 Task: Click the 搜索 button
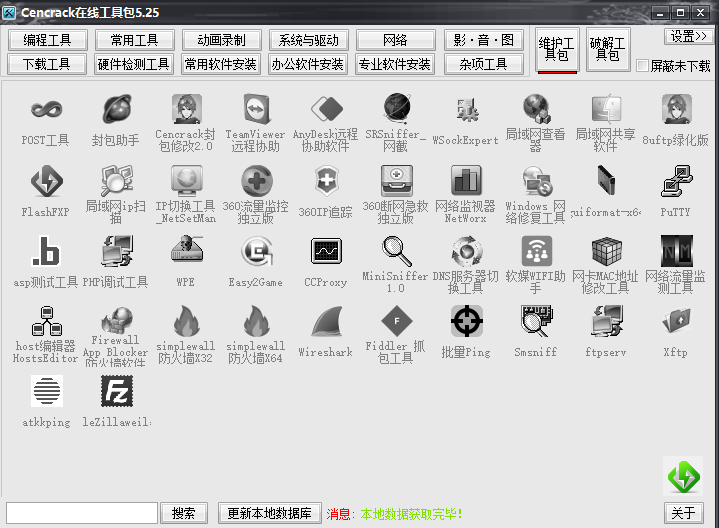[x=184, y=513]
